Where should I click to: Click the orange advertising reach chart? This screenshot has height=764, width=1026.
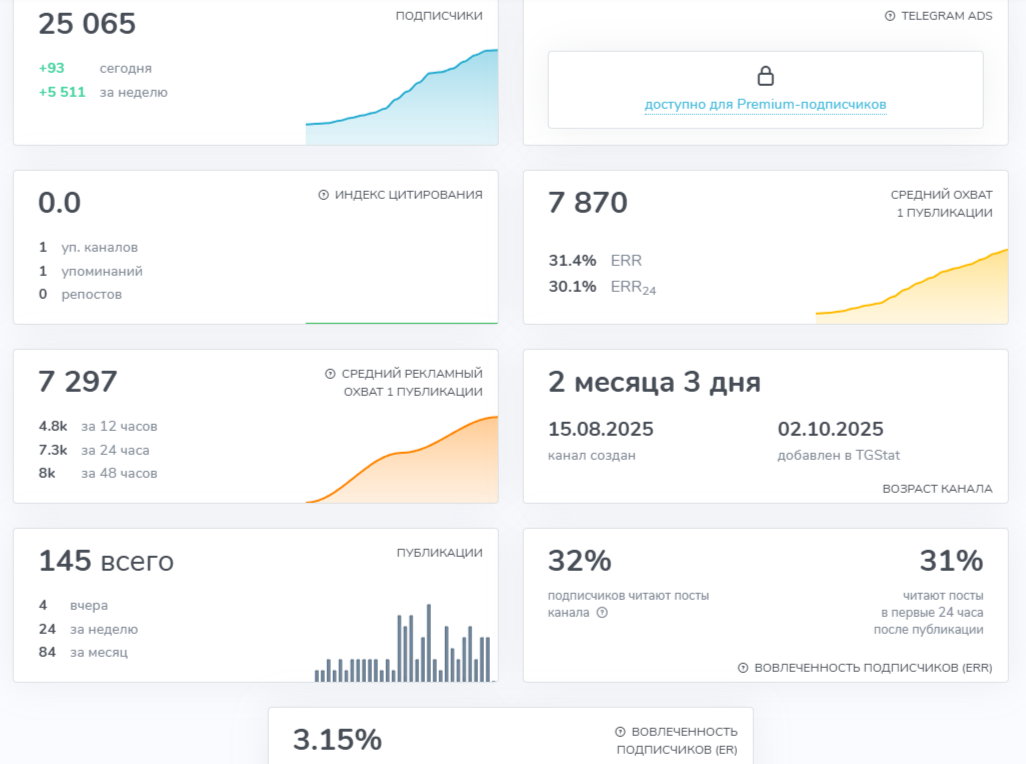click(x=400, y=460)
